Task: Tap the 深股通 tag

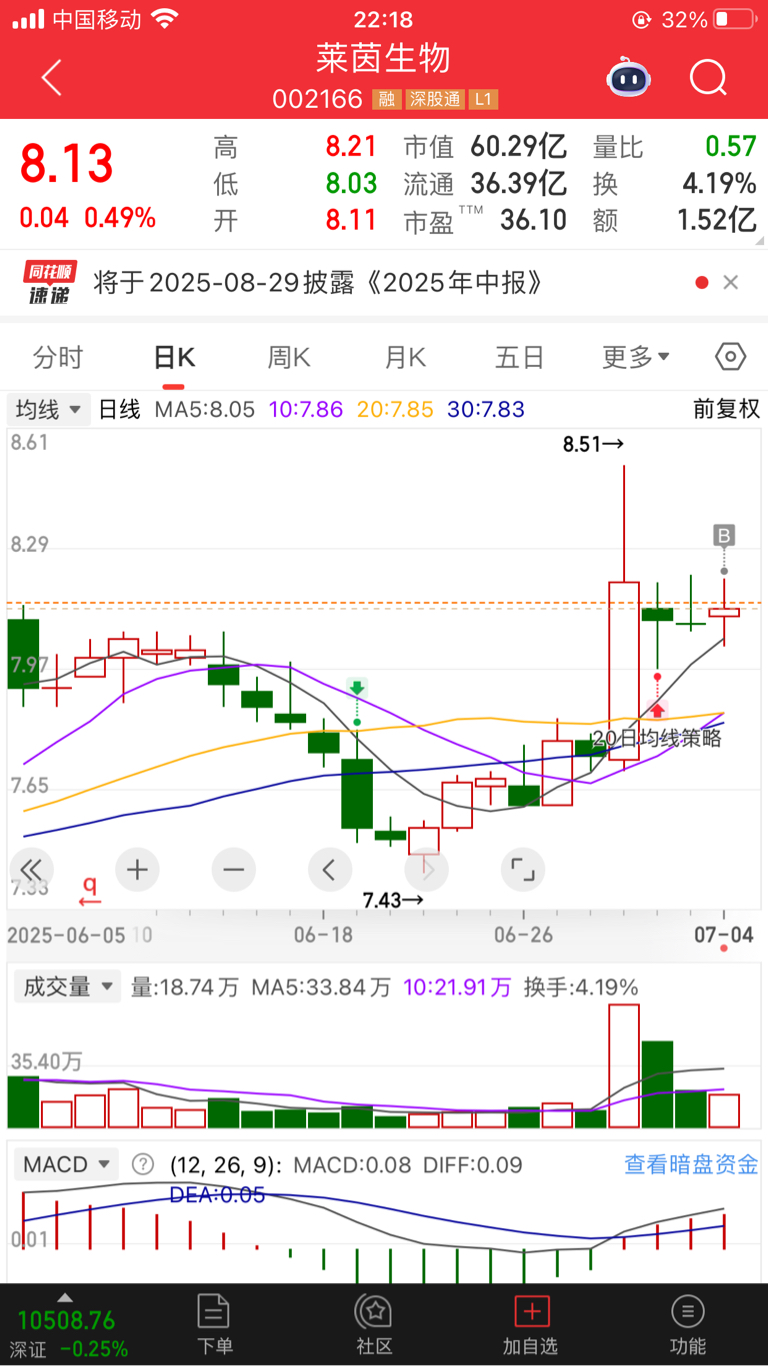Action: [435, 100]
